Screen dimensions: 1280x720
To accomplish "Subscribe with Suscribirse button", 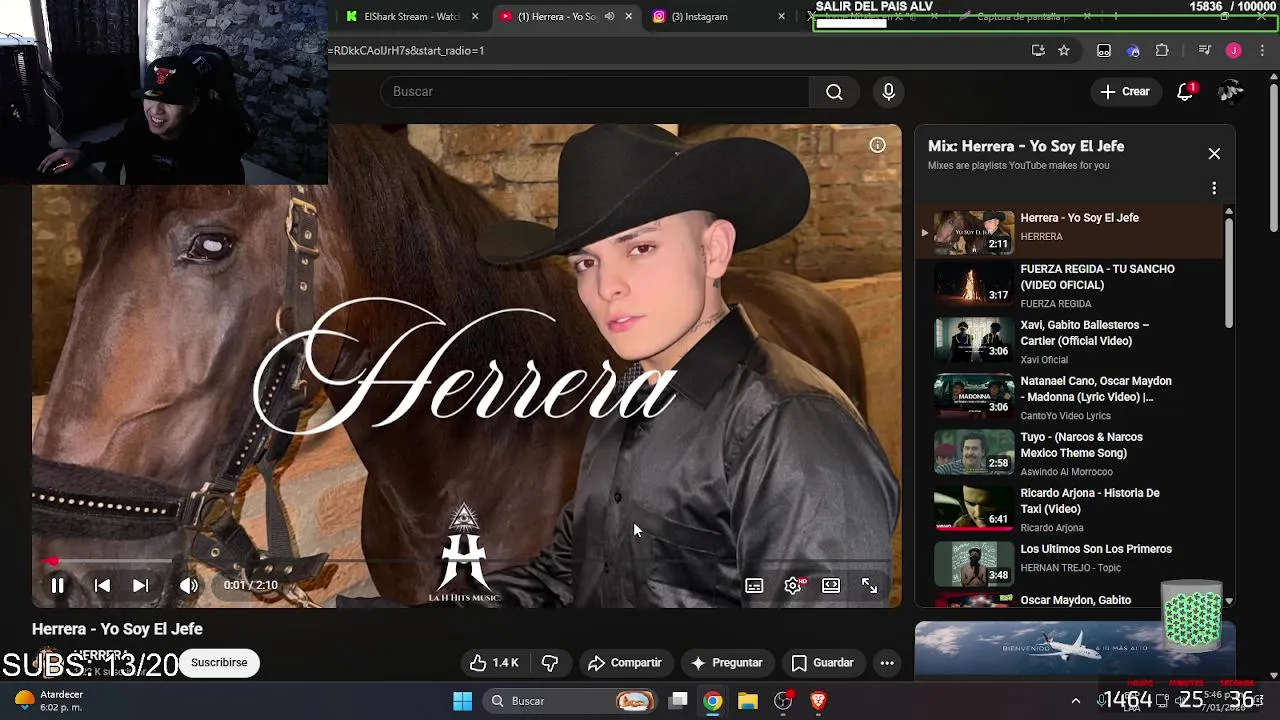I will click(219, 663).
